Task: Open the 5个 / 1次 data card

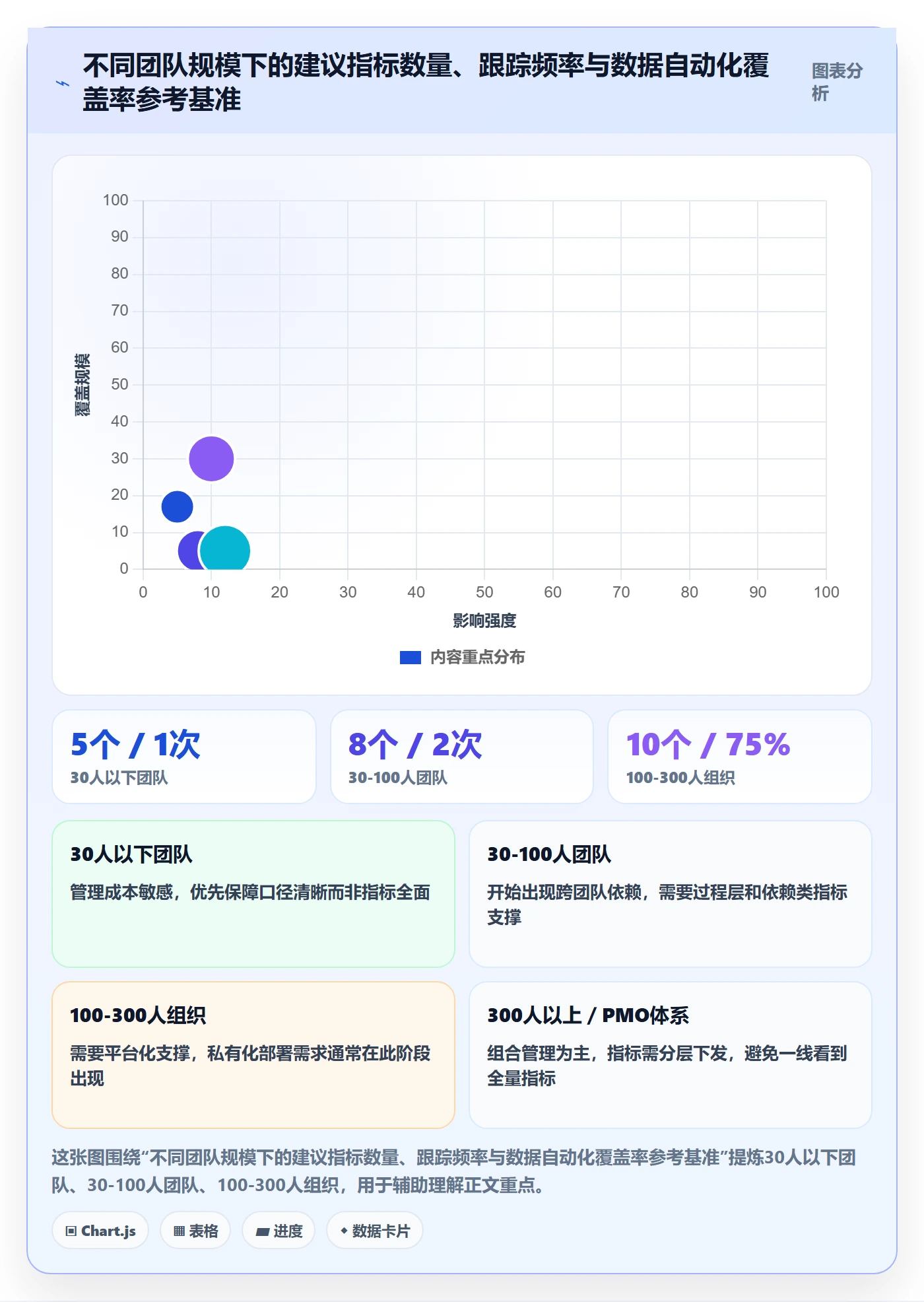Action: [184, 757]
